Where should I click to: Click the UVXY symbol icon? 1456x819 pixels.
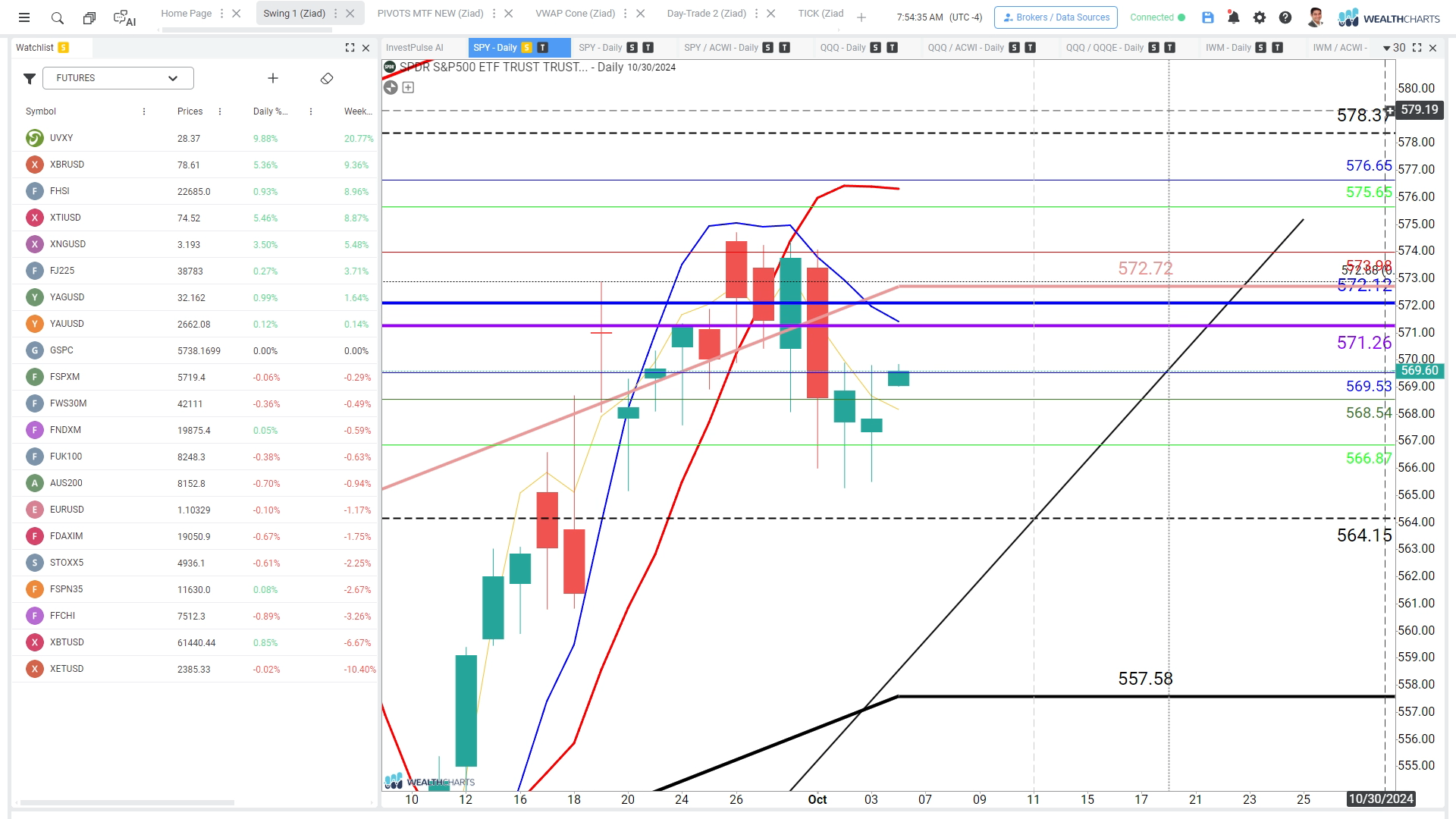pyautogui.click(x=34, y=138)
